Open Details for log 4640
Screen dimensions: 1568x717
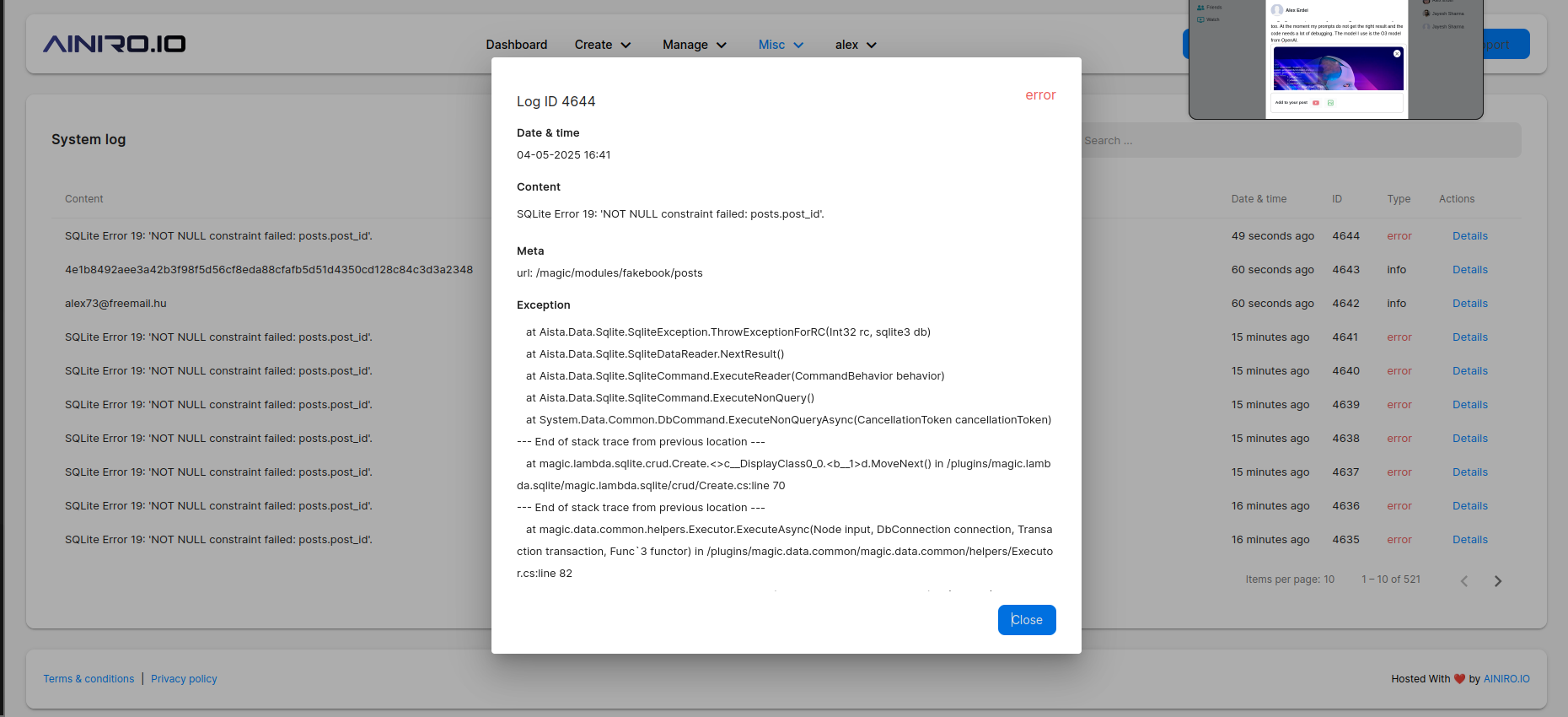coord(1469,371)
